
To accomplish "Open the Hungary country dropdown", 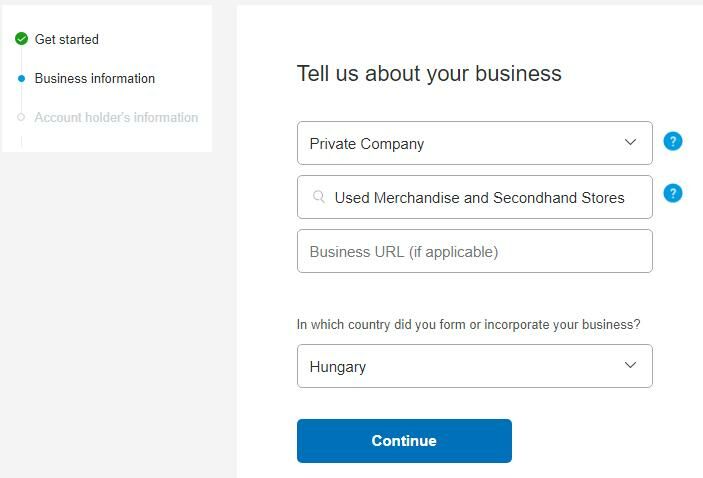I will point(460,366).
